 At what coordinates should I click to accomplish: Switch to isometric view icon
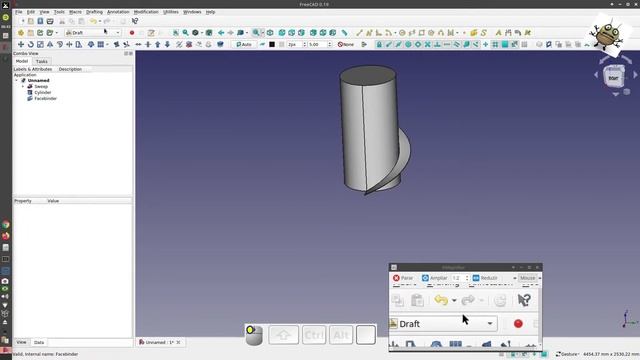[270, 33]
